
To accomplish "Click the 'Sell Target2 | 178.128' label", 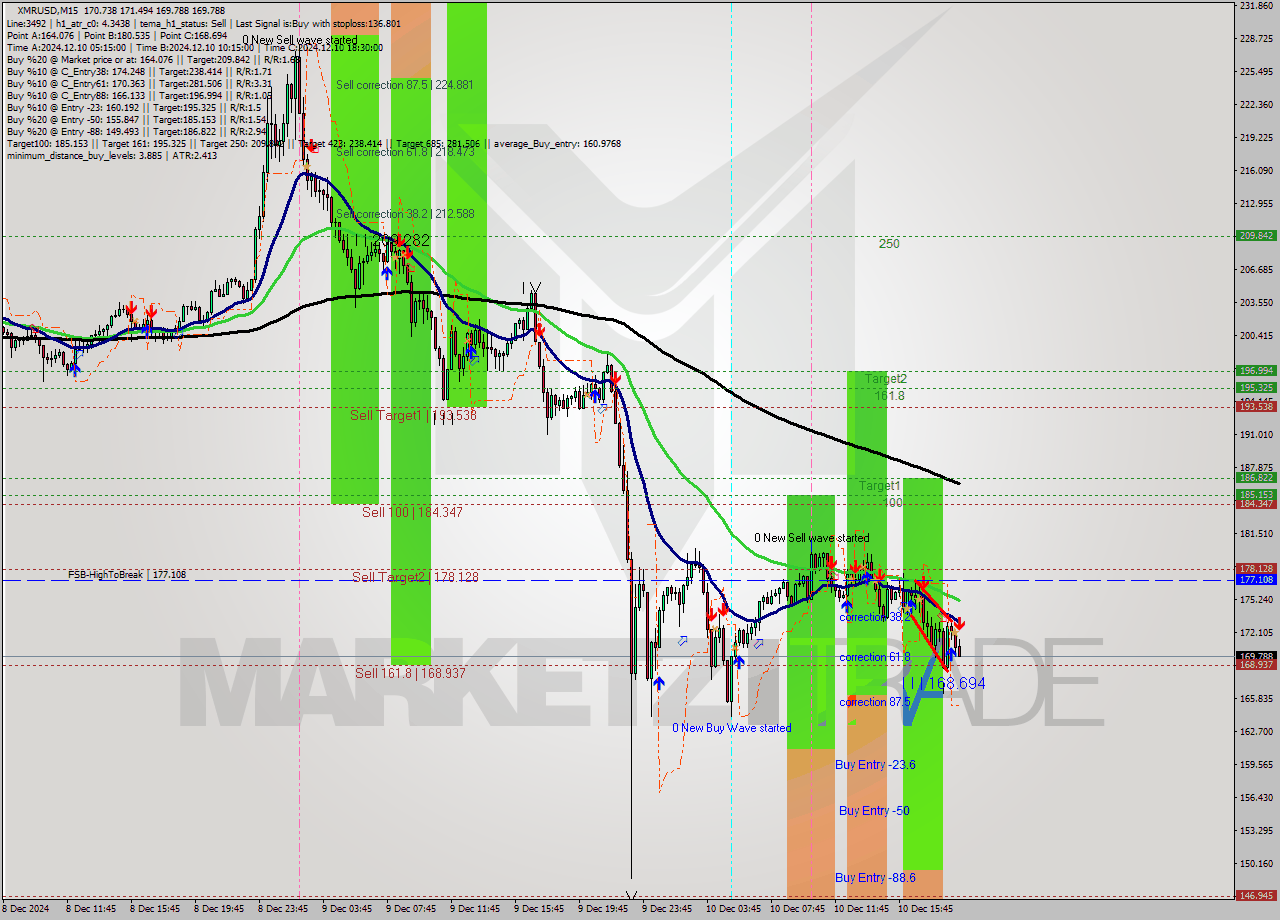I will pos(415,577).
